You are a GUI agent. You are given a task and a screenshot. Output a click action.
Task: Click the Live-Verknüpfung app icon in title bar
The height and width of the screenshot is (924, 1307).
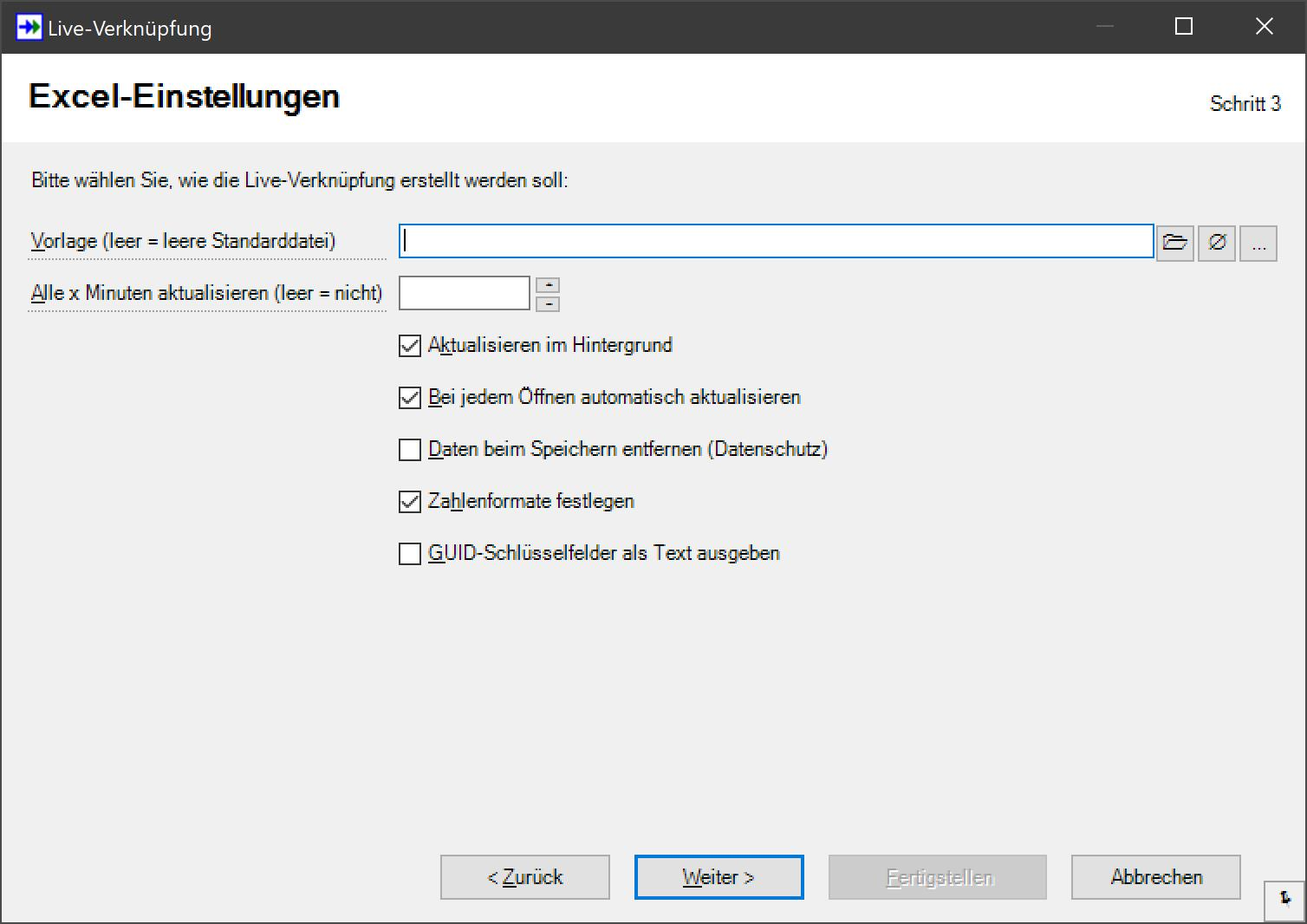point(29,27)
